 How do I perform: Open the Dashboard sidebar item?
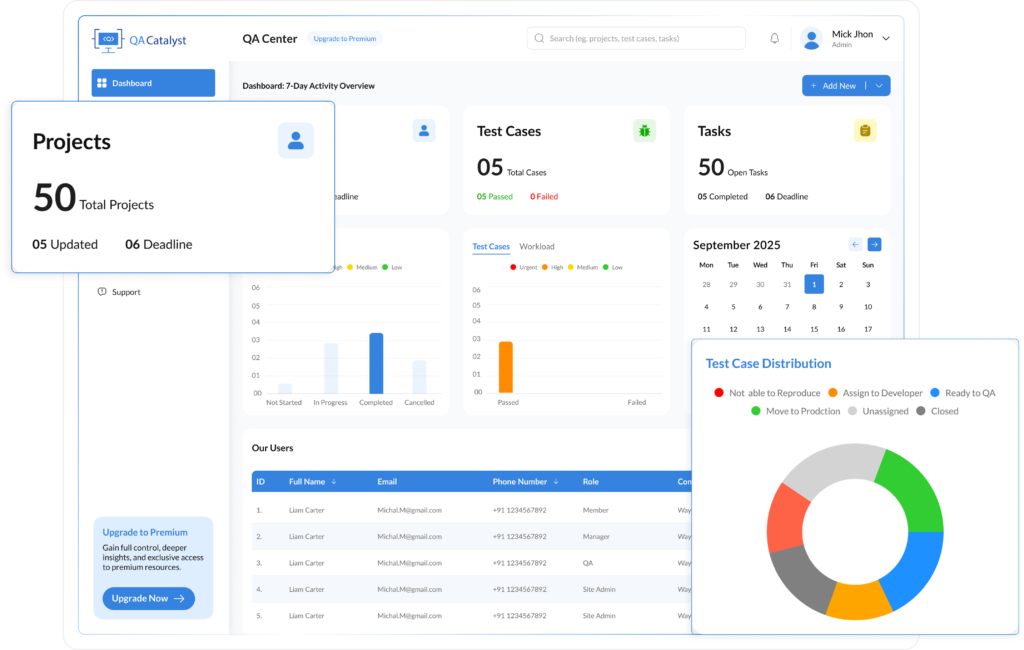[153, 83]
